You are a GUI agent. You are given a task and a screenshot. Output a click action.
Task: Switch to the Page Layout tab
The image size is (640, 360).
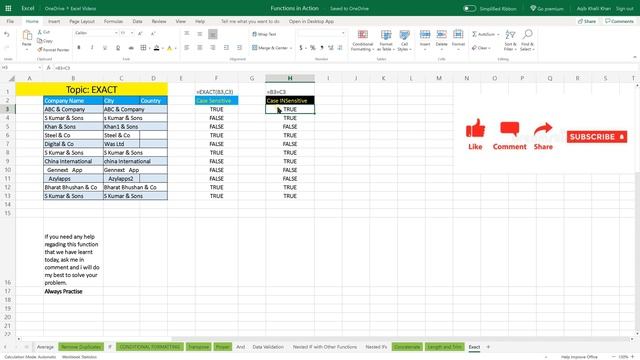[82, 21]
